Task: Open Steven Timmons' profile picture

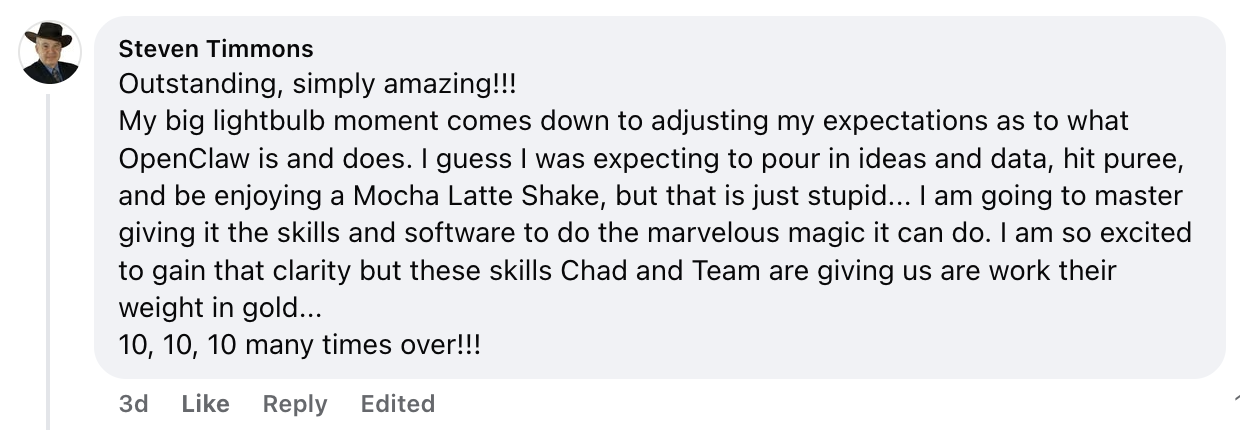Action: click(50, 53)
